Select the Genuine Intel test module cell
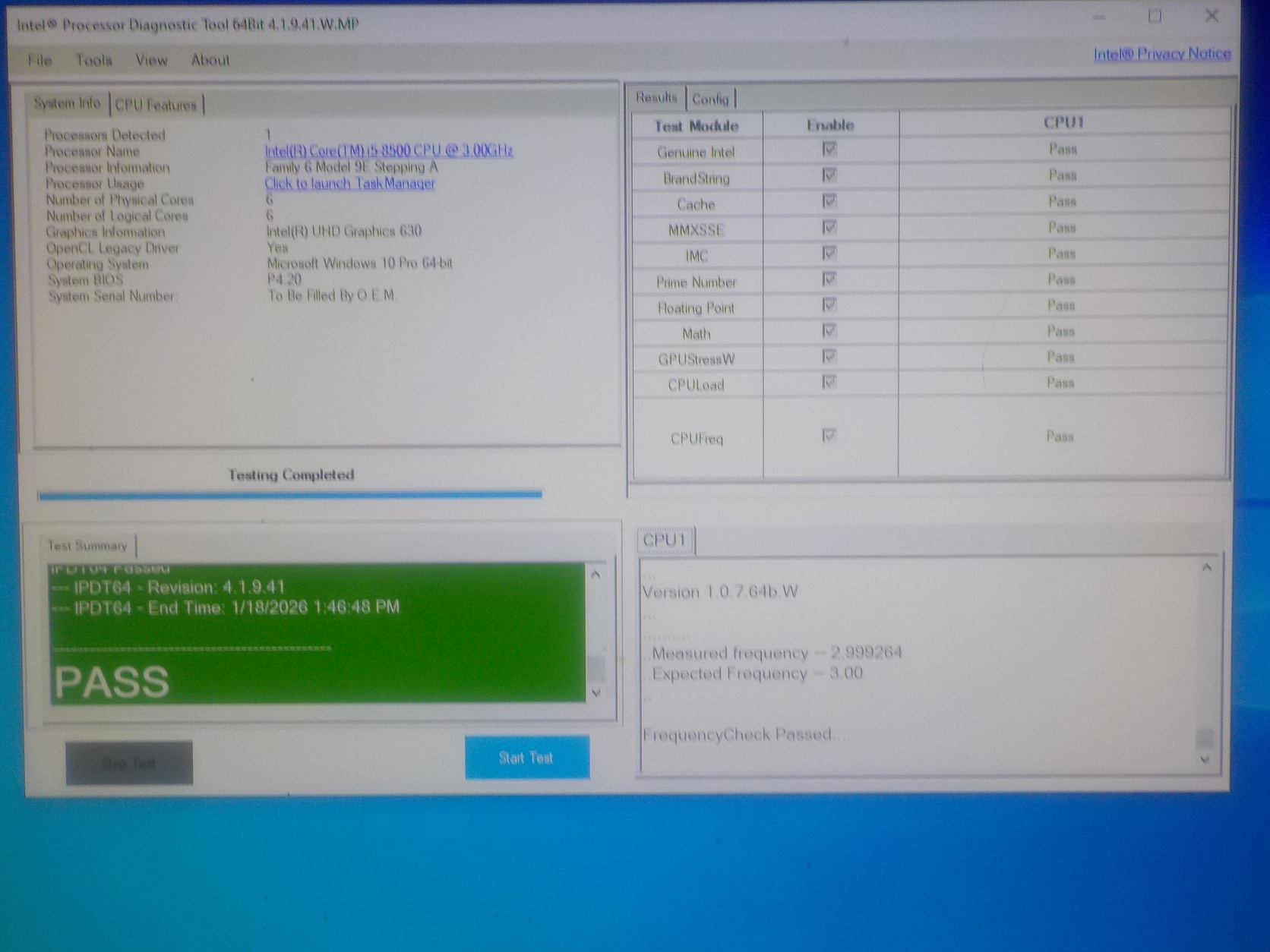Screen dimensions: 1270x952 point(697,152)
